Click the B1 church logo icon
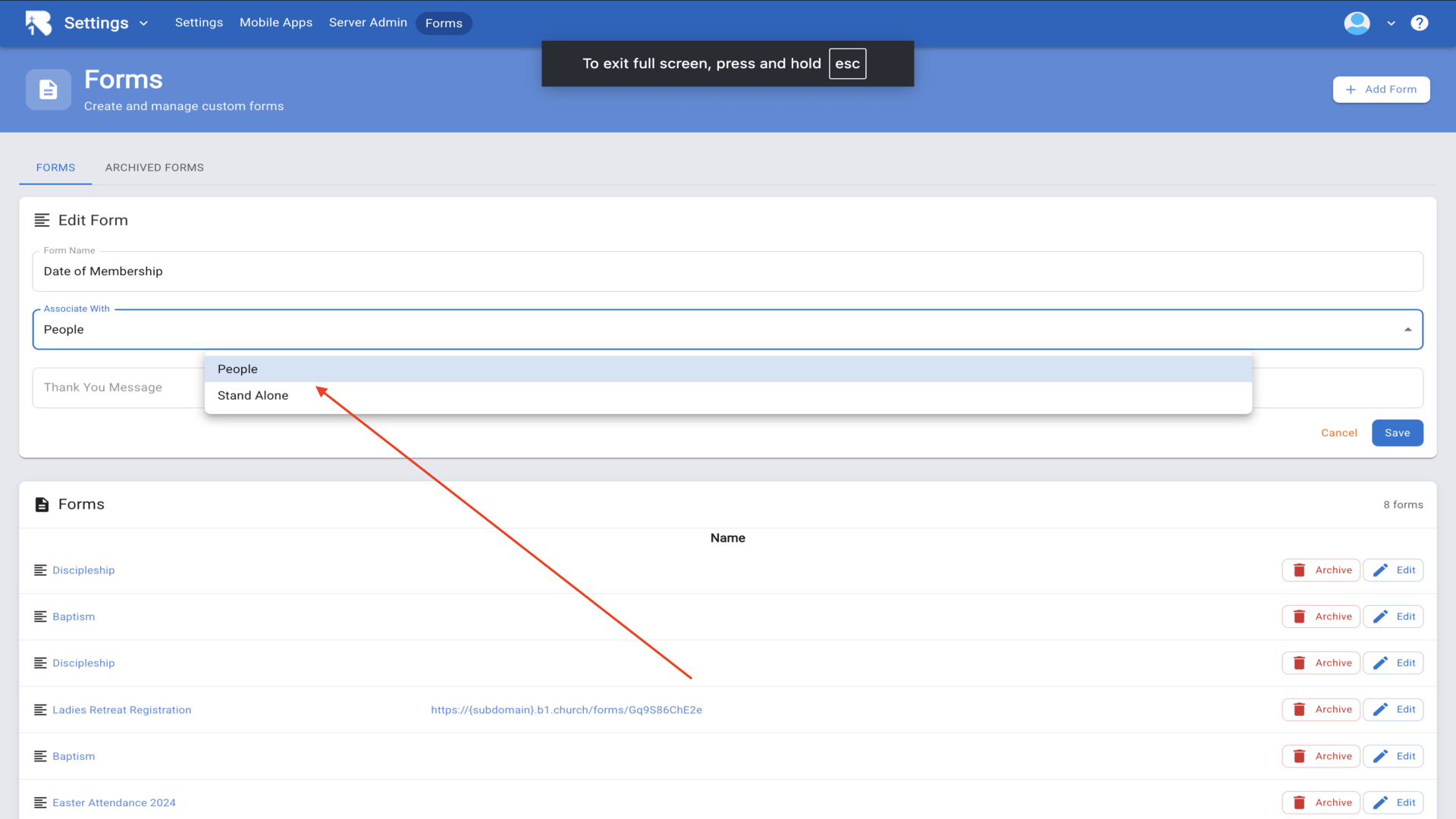The image size is (1456, 819). pos(38,23)
